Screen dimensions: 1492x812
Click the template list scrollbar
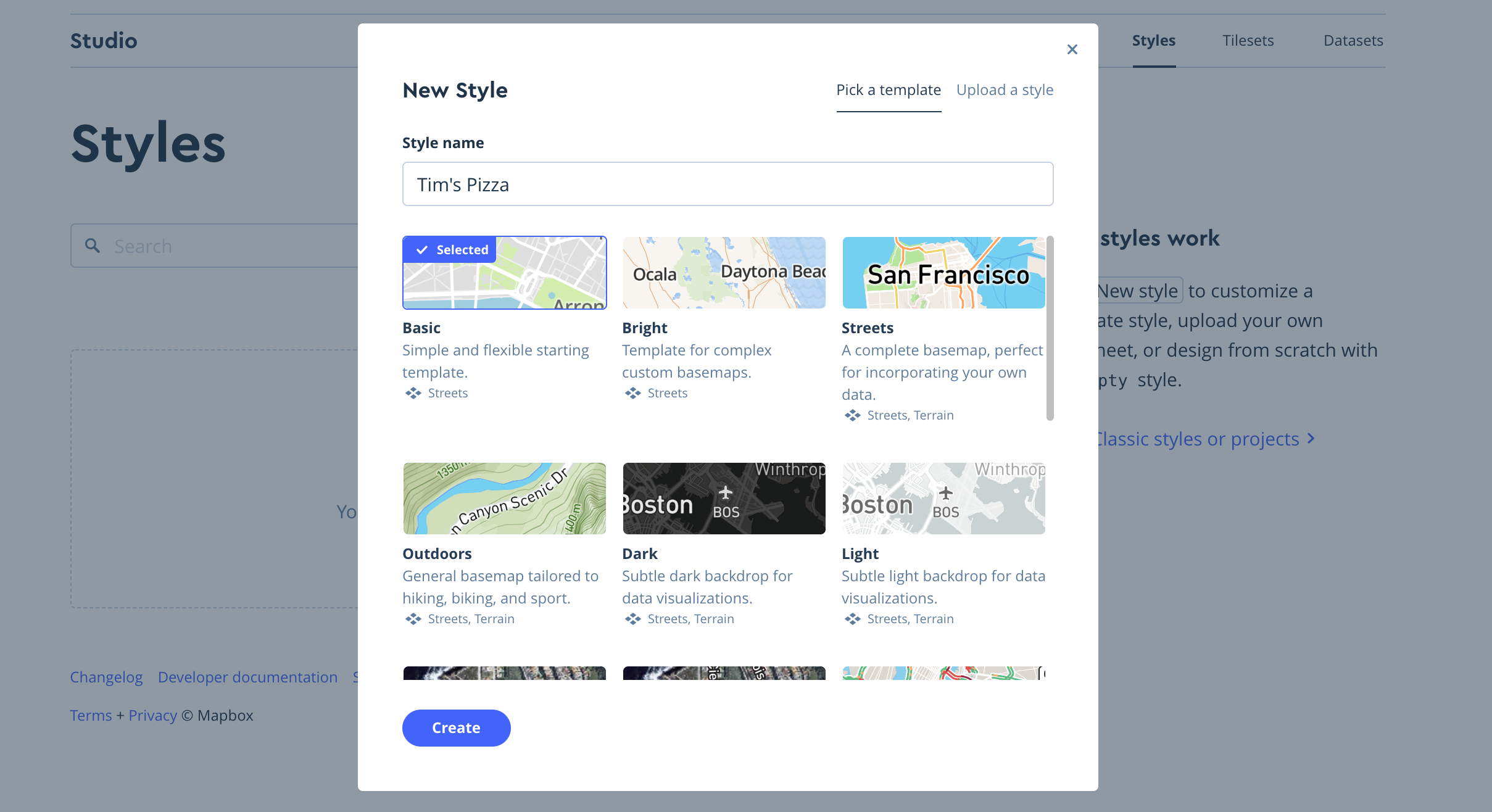pyautogui.click(x=1050, y=328)
